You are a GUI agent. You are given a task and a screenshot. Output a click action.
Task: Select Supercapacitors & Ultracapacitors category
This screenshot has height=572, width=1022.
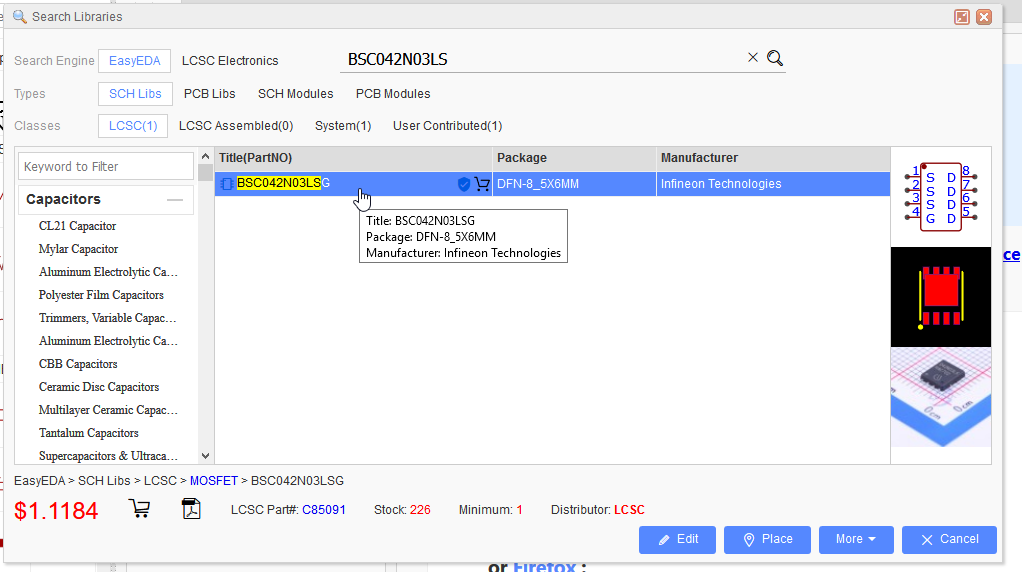click(108, 456)
